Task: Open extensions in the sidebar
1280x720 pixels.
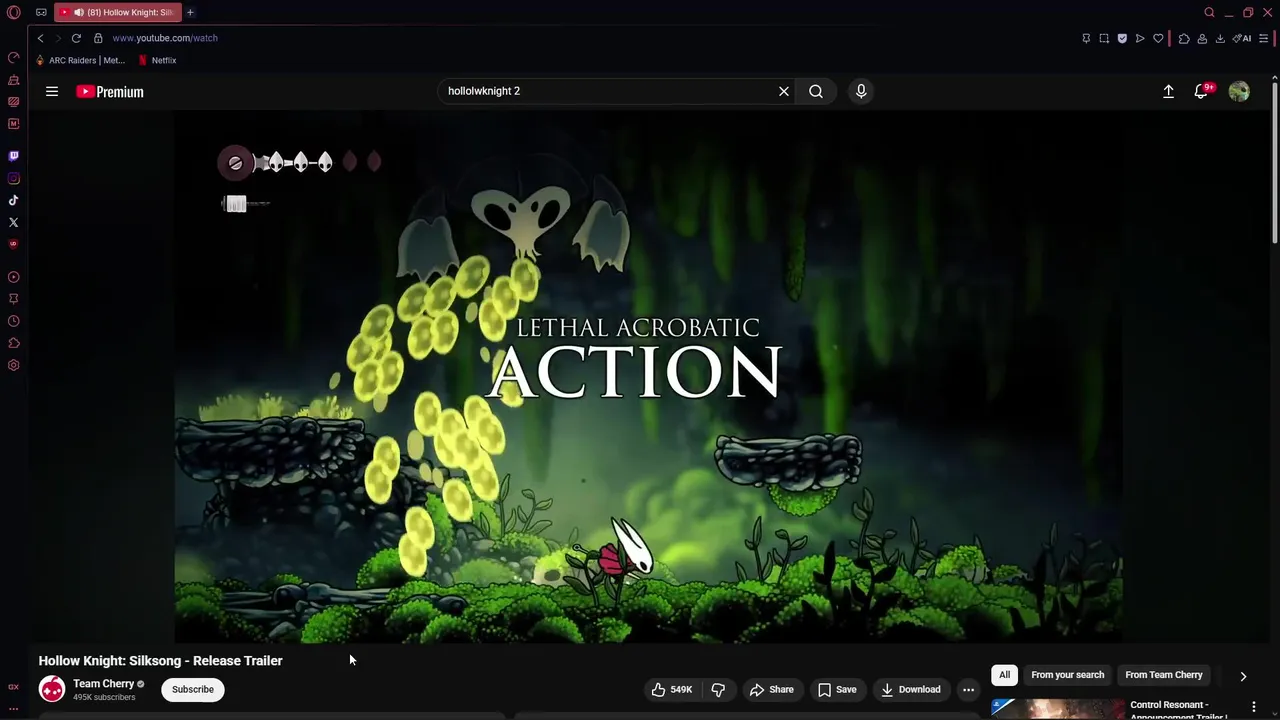Action: coord(13,343)
